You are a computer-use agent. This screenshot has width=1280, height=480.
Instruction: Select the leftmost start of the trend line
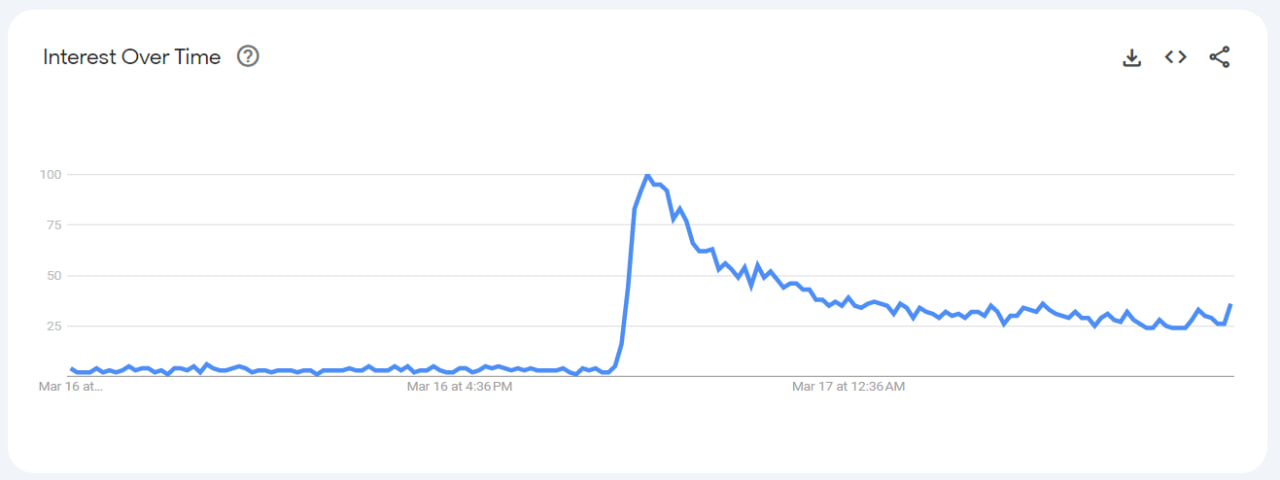tap(72, 369)
